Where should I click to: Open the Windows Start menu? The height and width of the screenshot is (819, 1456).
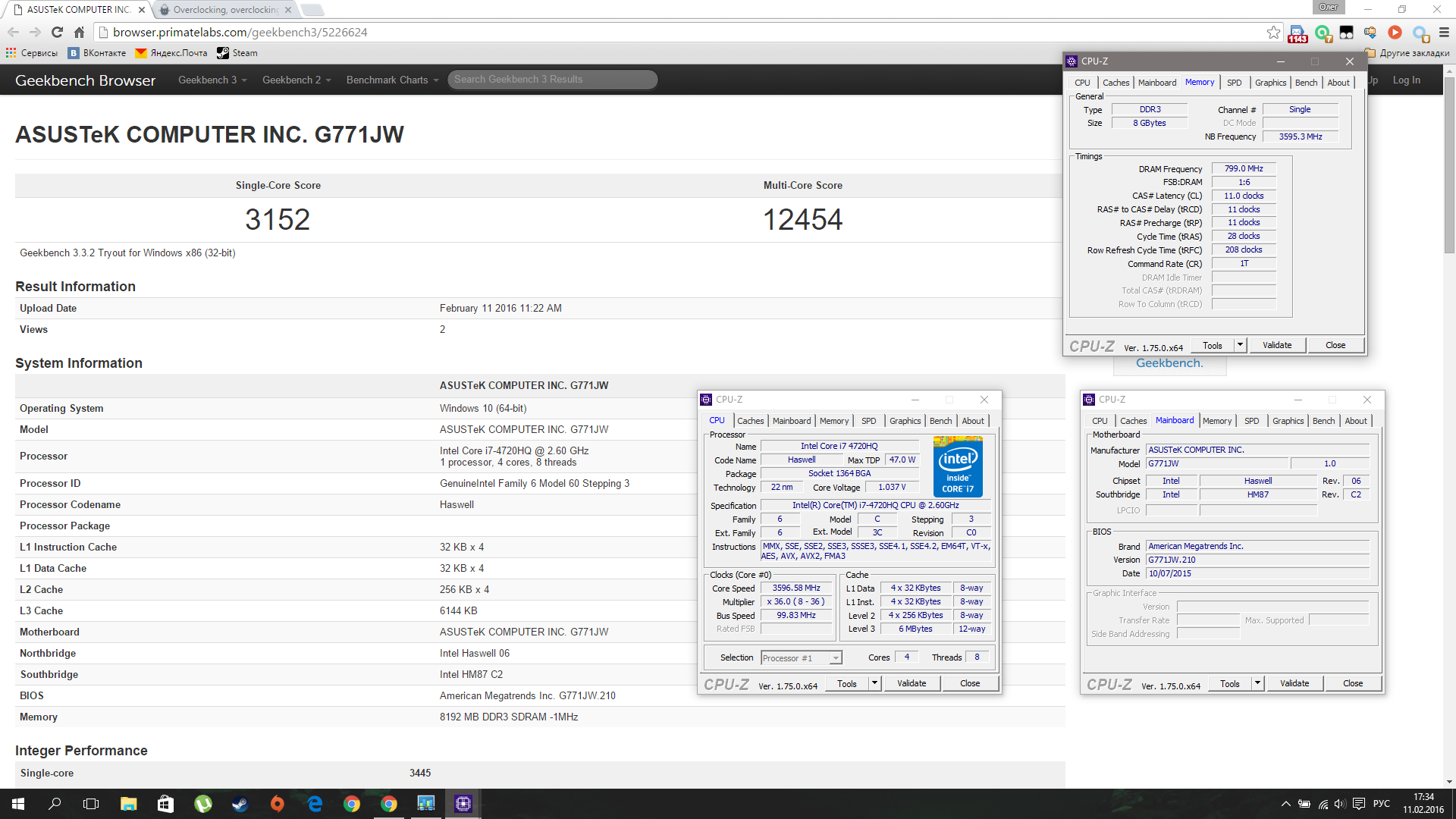18,804
